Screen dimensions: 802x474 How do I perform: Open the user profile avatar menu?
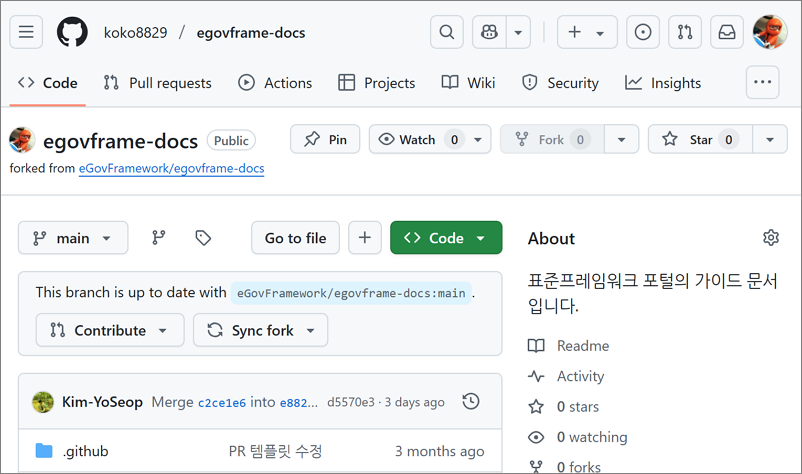(770, 32)
